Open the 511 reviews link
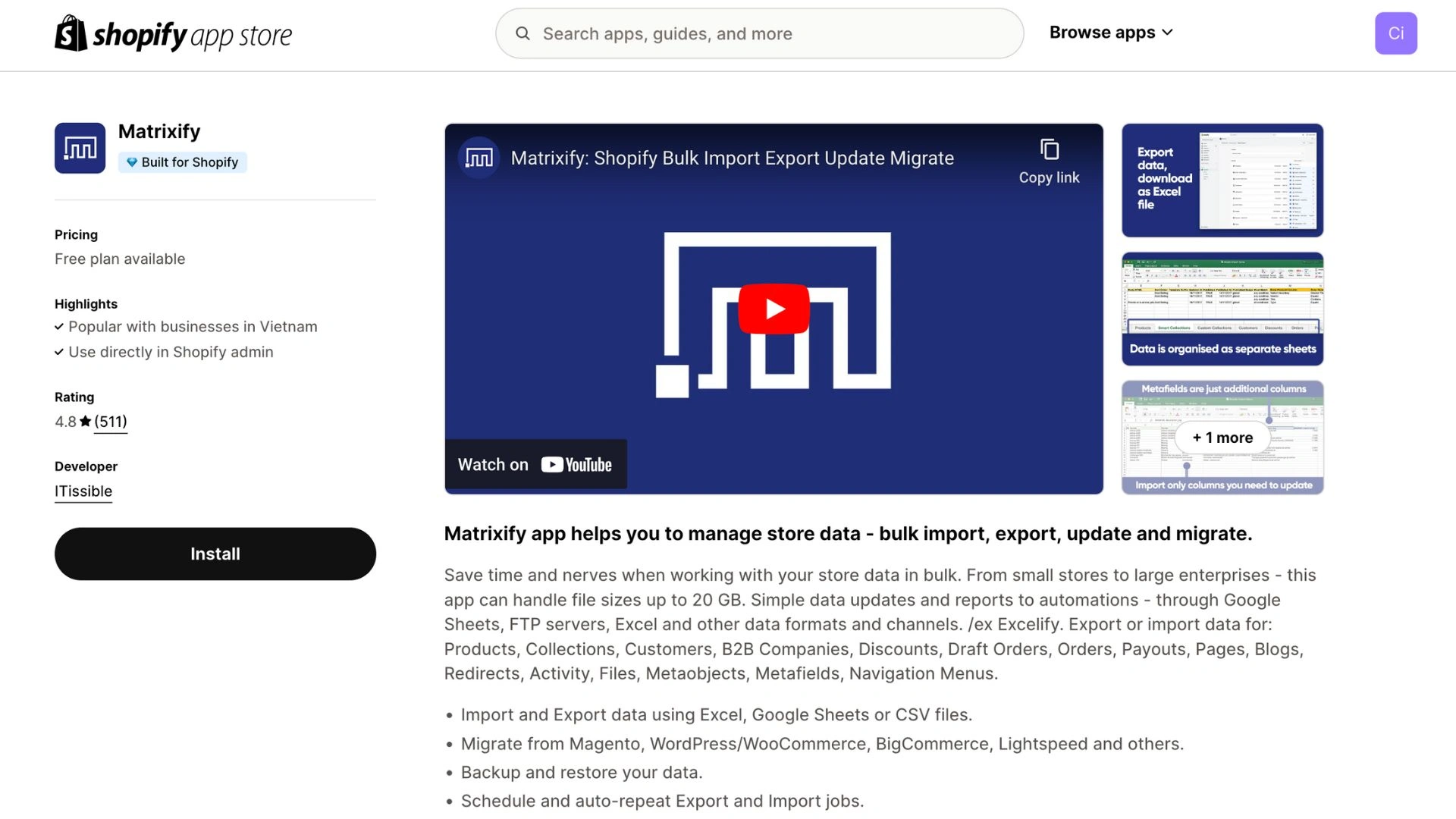 click(x=111, y=422)
